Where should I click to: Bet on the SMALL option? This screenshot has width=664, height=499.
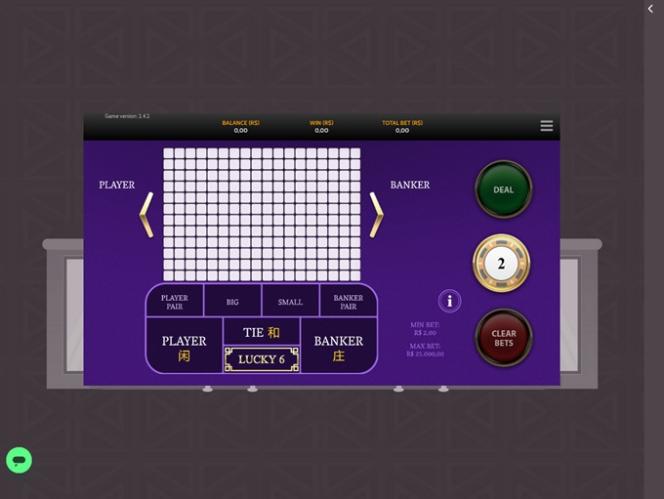[290, 301]
